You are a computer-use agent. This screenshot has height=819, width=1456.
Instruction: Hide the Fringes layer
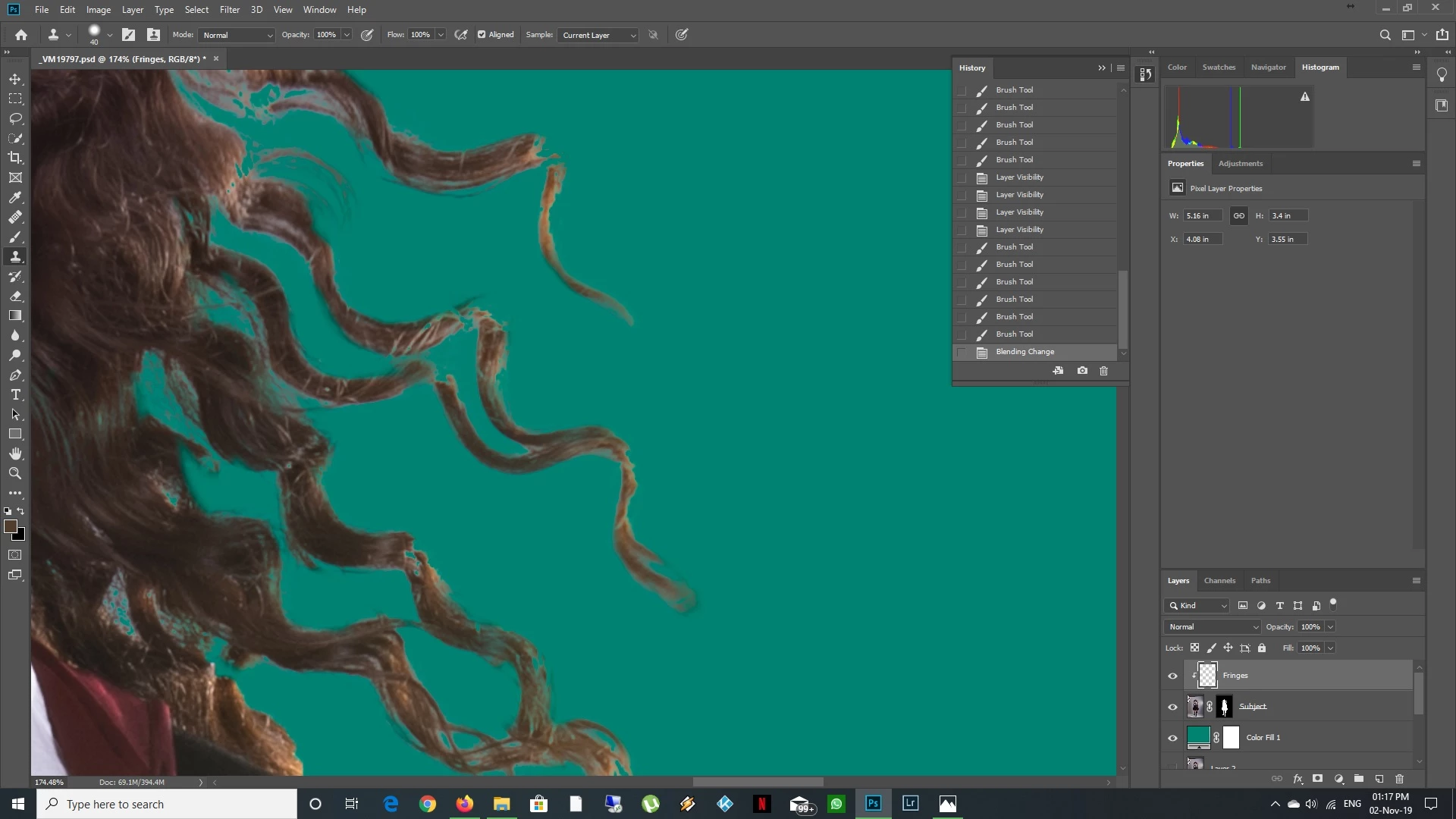pos(1172,676)
